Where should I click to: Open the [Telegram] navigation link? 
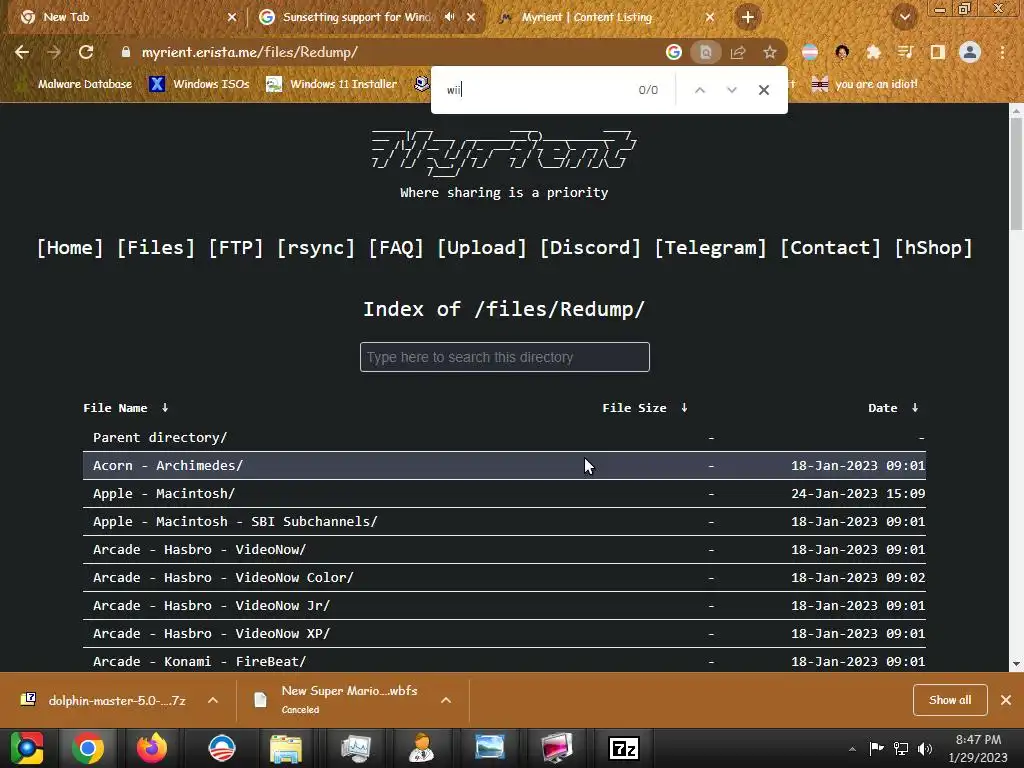(x=711, y=248)
